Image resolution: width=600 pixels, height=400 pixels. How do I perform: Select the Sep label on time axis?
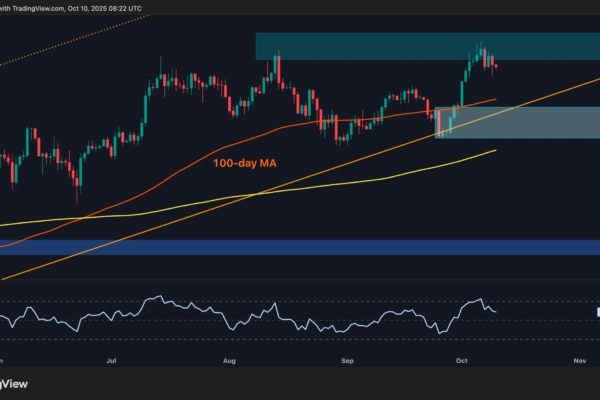pyautogui.click(x=348, y=357)
